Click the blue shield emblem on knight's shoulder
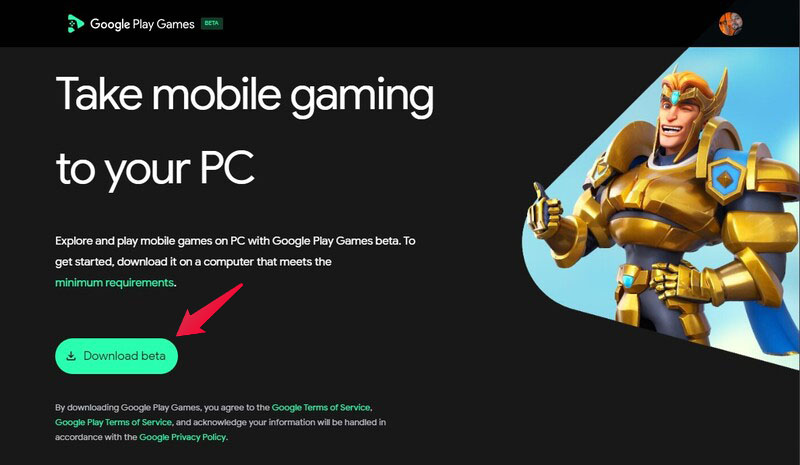This screenshot has height=465, width=800. (x=726, y=179)
